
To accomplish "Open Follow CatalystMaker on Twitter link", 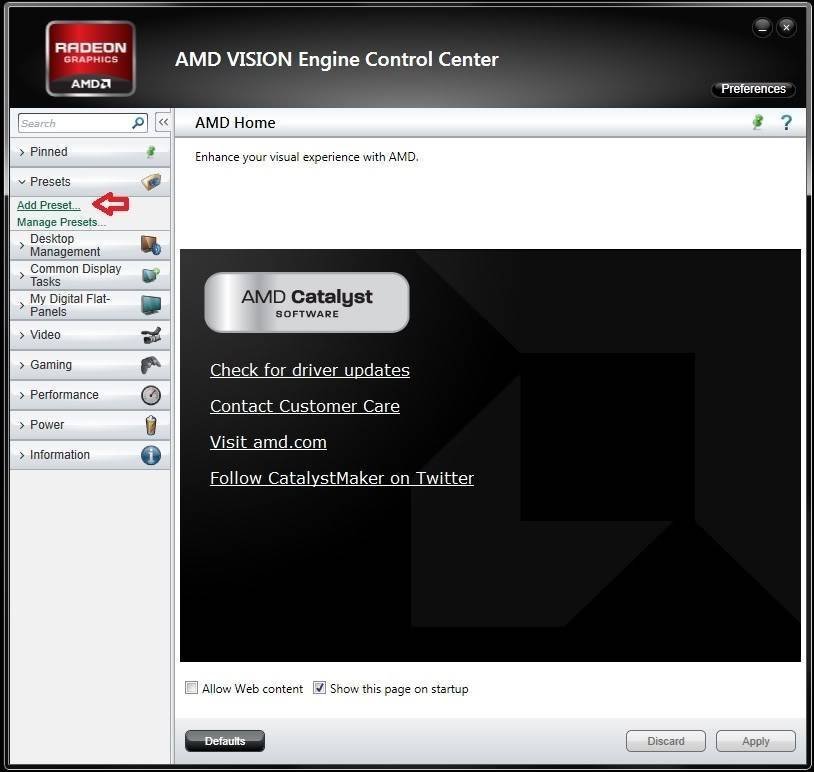I will pyautogui.click(x=342, y=478).
